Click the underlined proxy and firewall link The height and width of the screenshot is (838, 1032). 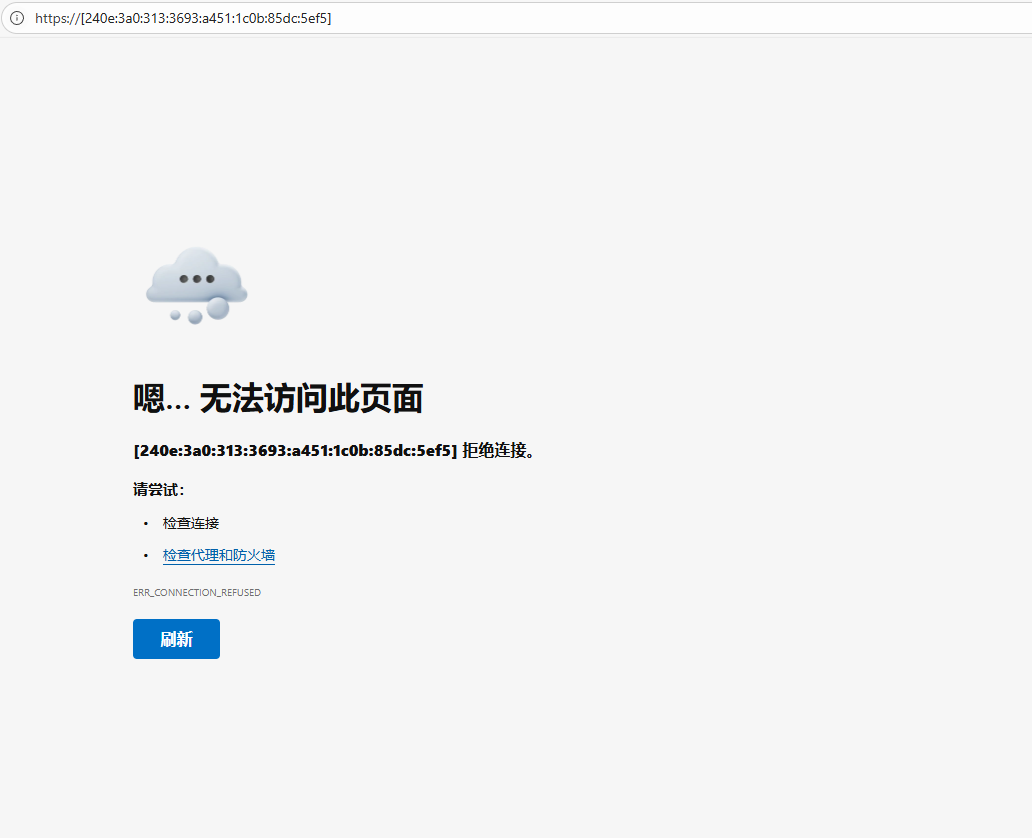[218, 555]
